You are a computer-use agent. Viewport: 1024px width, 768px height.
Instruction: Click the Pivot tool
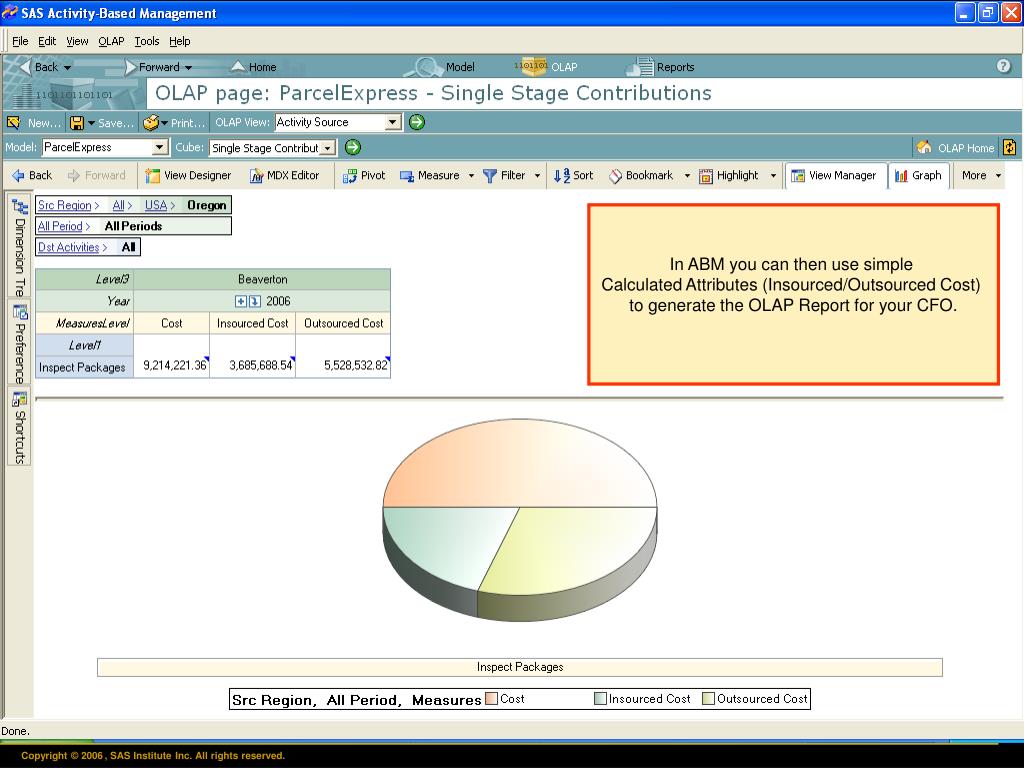[x=364, y=175]
